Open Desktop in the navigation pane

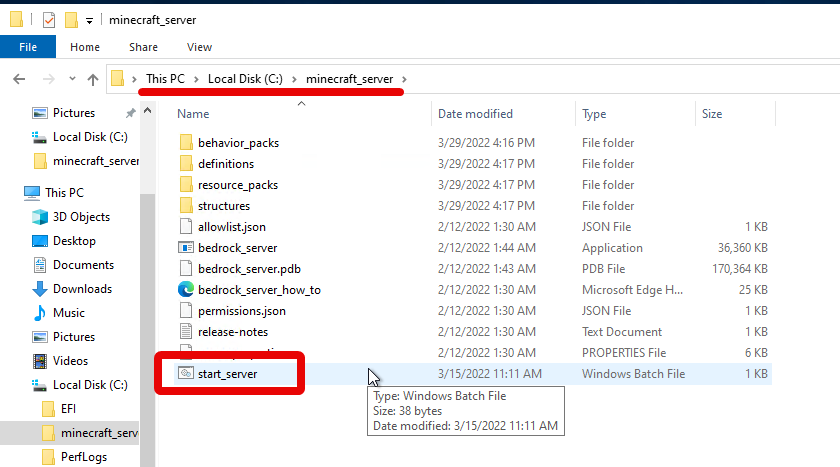click(74, 241)
